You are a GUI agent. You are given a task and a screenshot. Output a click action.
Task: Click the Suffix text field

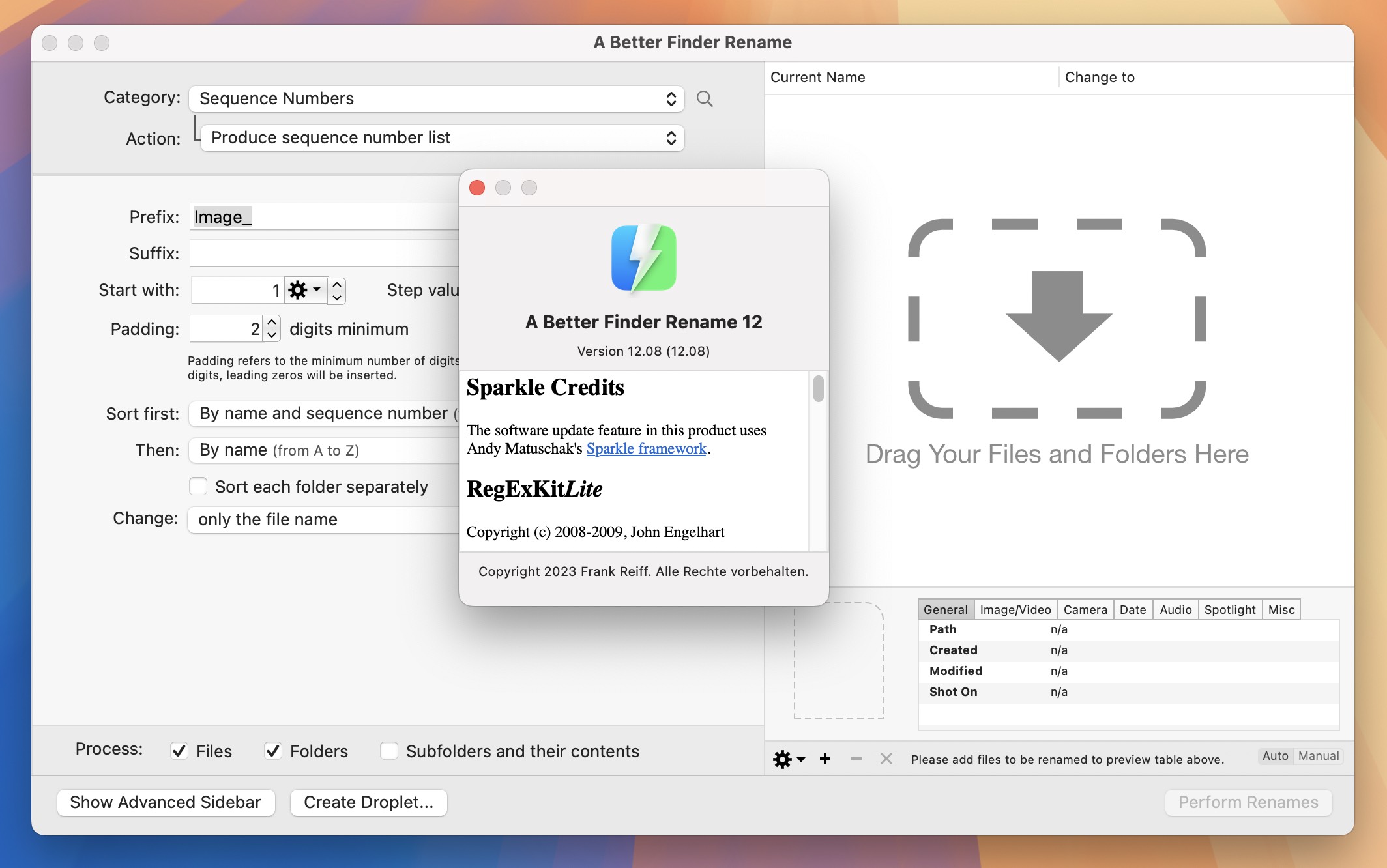(x=324, y=253)
